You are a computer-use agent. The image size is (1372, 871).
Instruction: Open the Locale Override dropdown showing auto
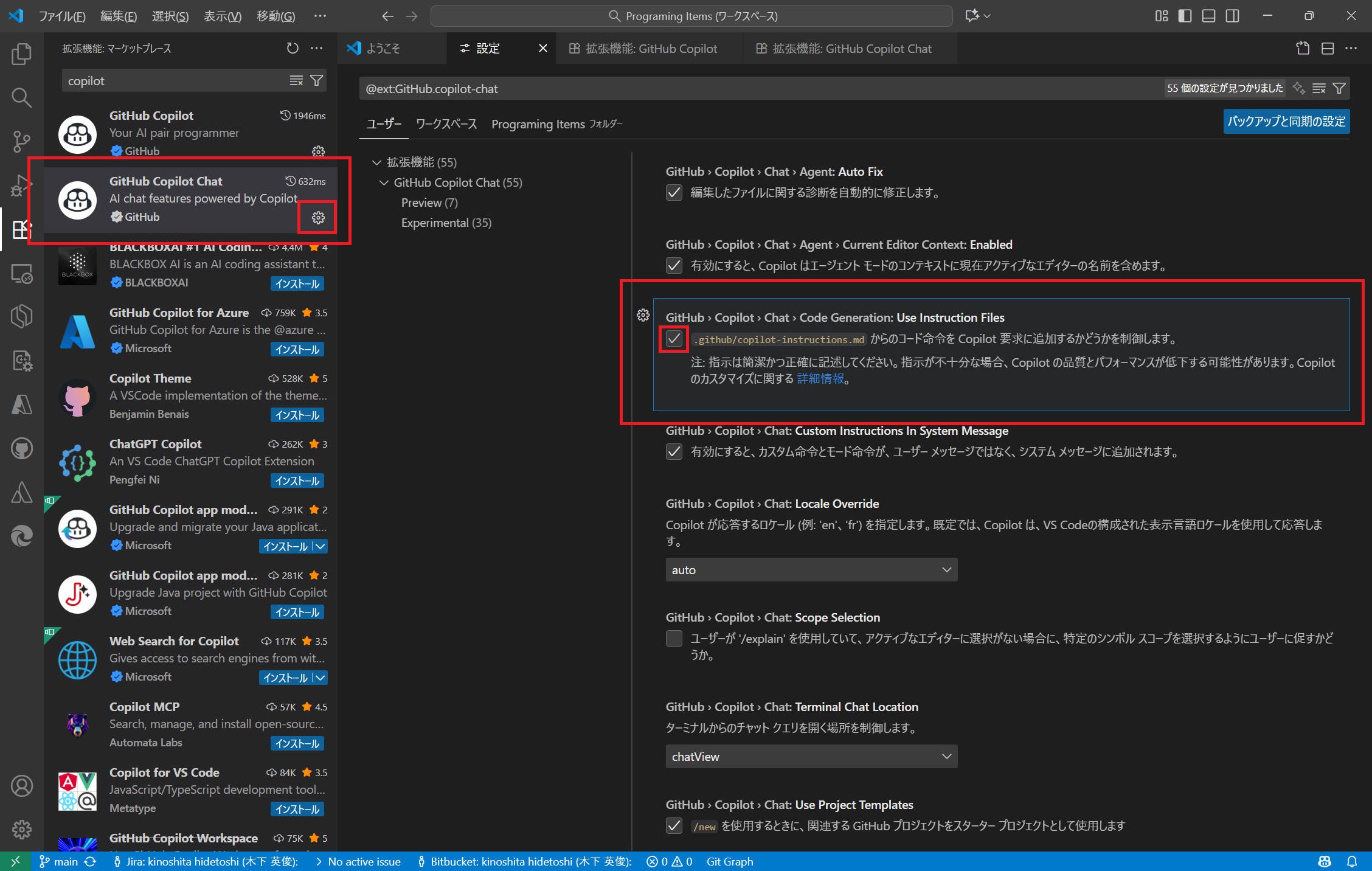(811, 570)
